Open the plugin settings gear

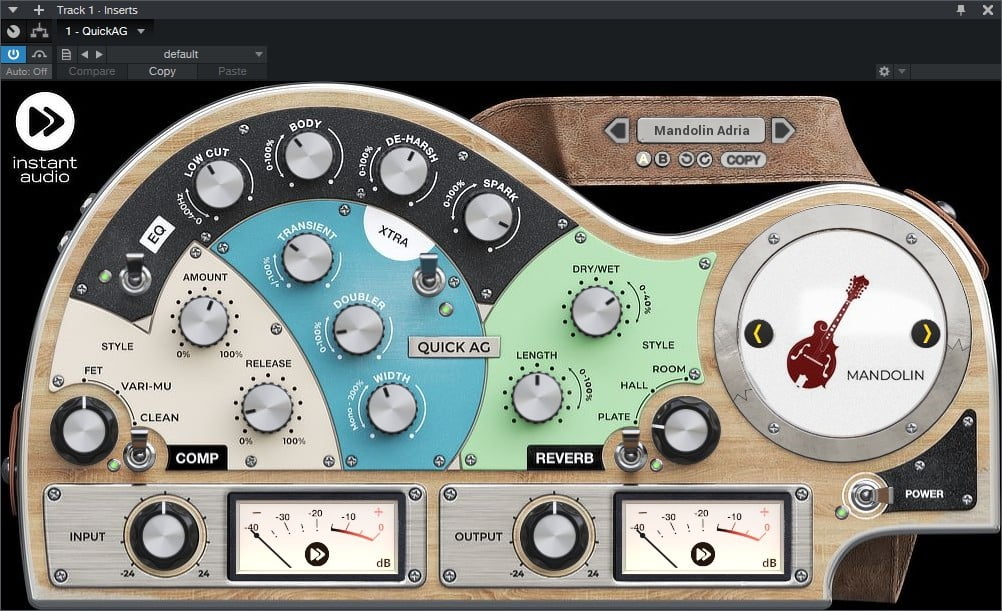[884, 72]
